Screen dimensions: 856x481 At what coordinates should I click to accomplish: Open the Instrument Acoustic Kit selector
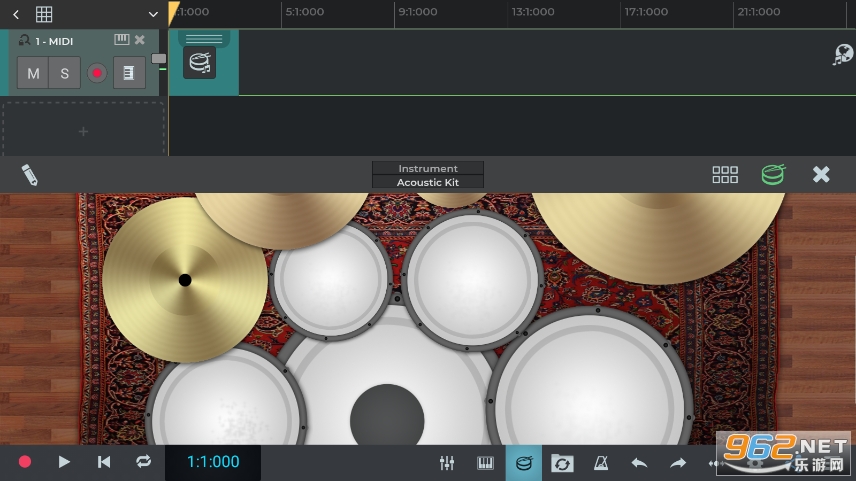(x=428, y=175)
